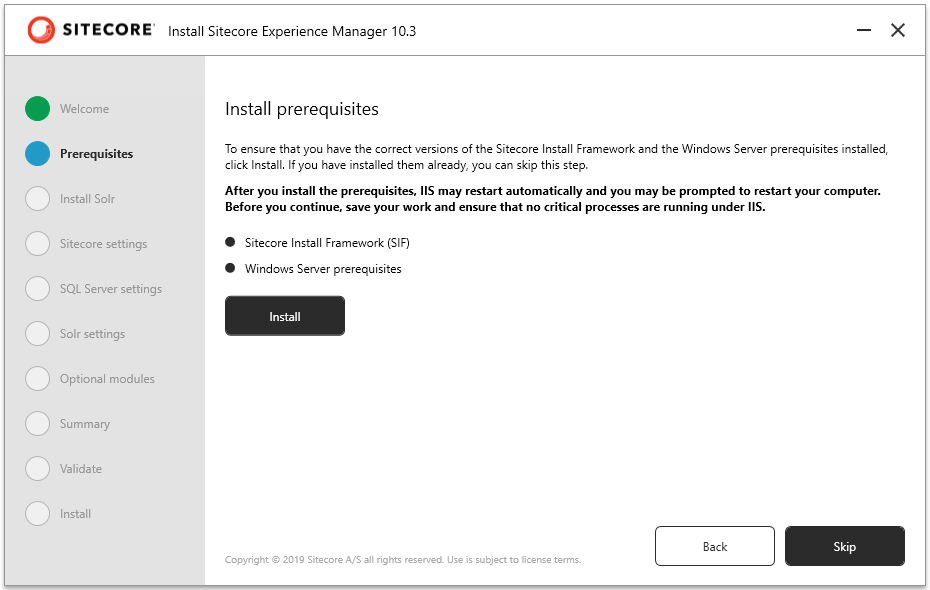Click the Validate step circle
The width and height of the screenshot is (930, 590).
tap(37, 469)
